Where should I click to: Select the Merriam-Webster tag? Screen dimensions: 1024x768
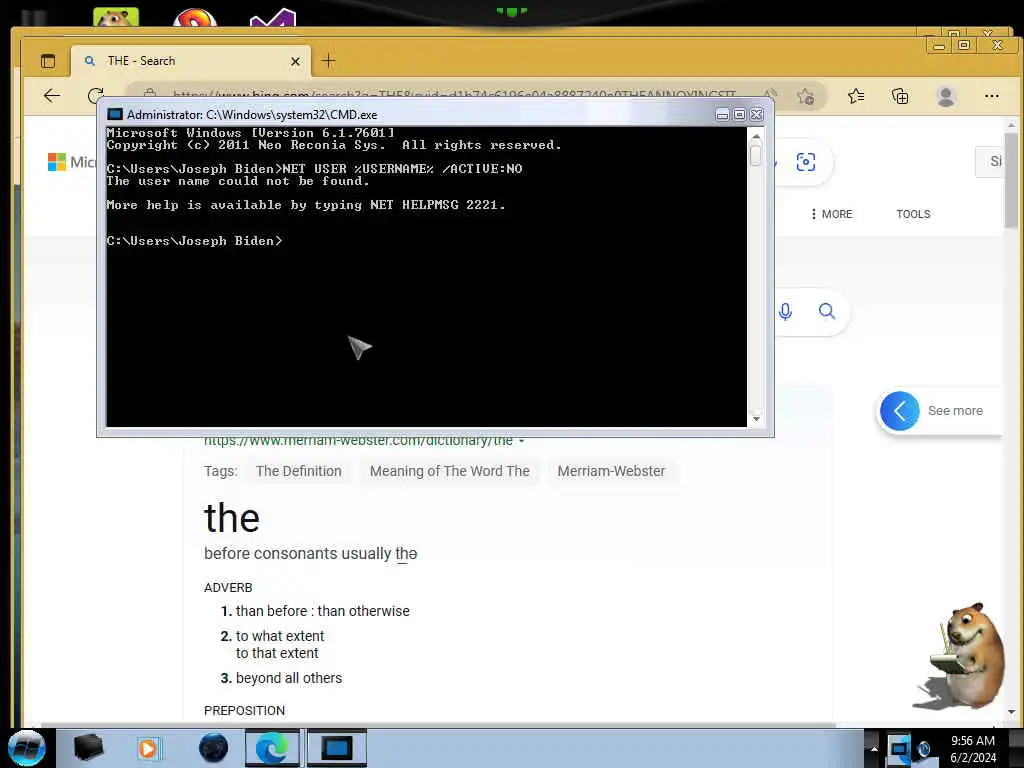click(x=611, y=471)
